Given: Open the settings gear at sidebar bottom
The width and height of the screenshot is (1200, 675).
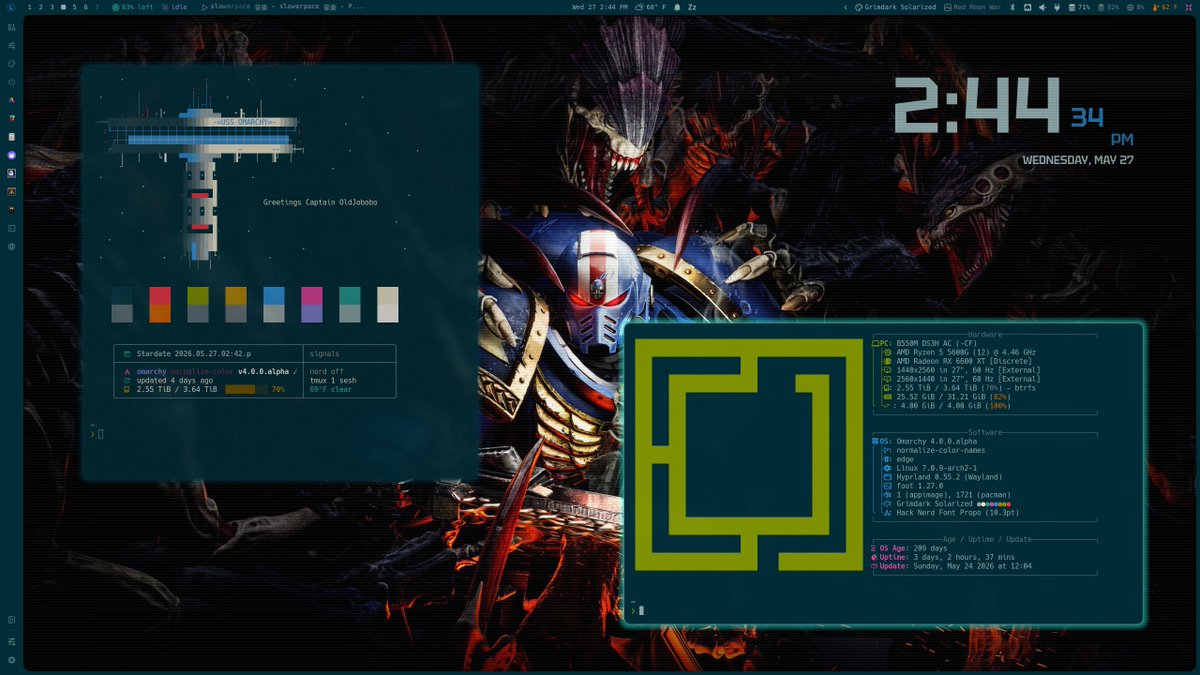Looking at the screenshot, I should coord(11,660).
